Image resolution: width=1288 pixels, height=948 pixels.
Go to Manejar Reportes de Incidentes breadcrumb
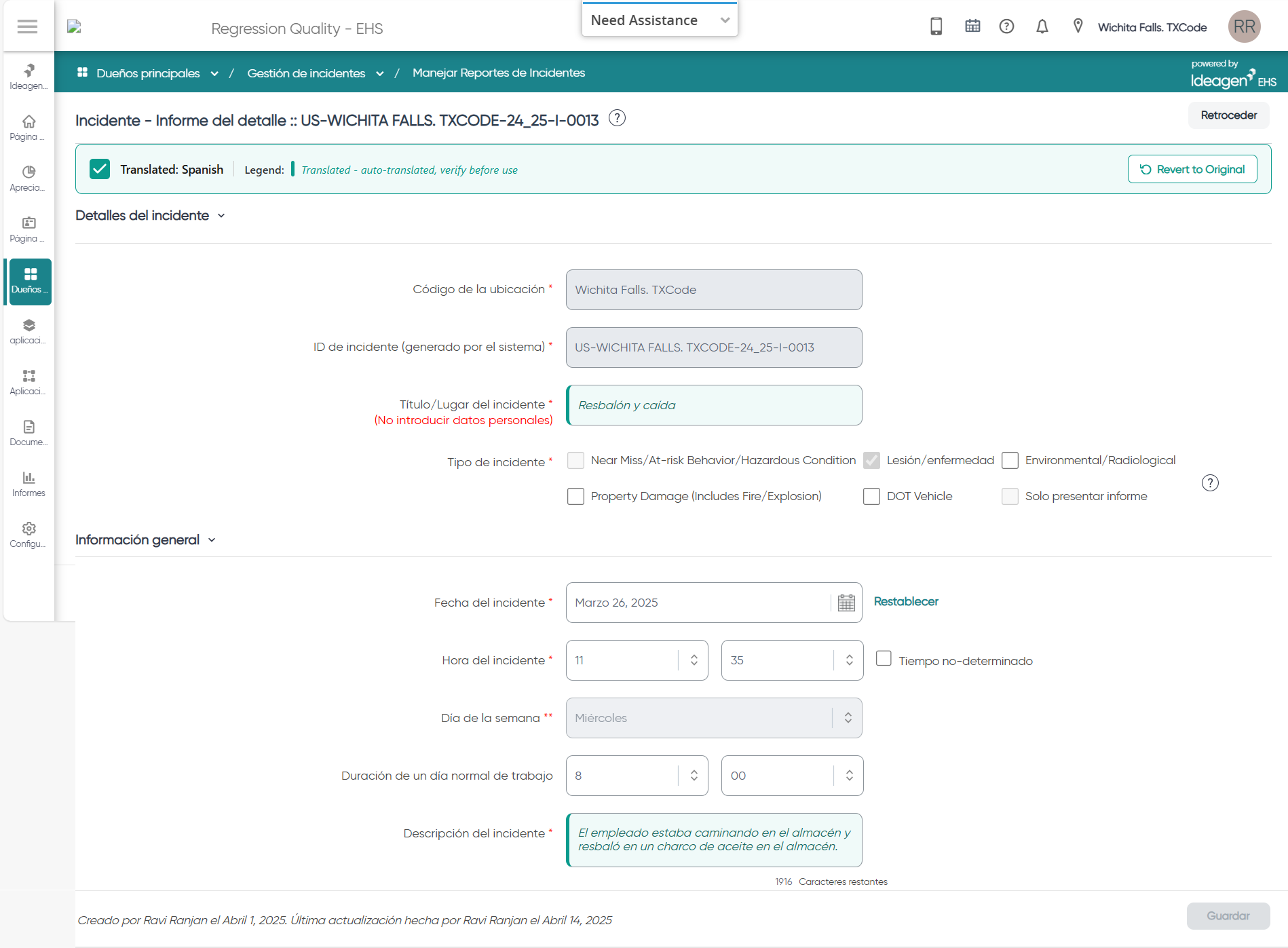pos(499,73)
